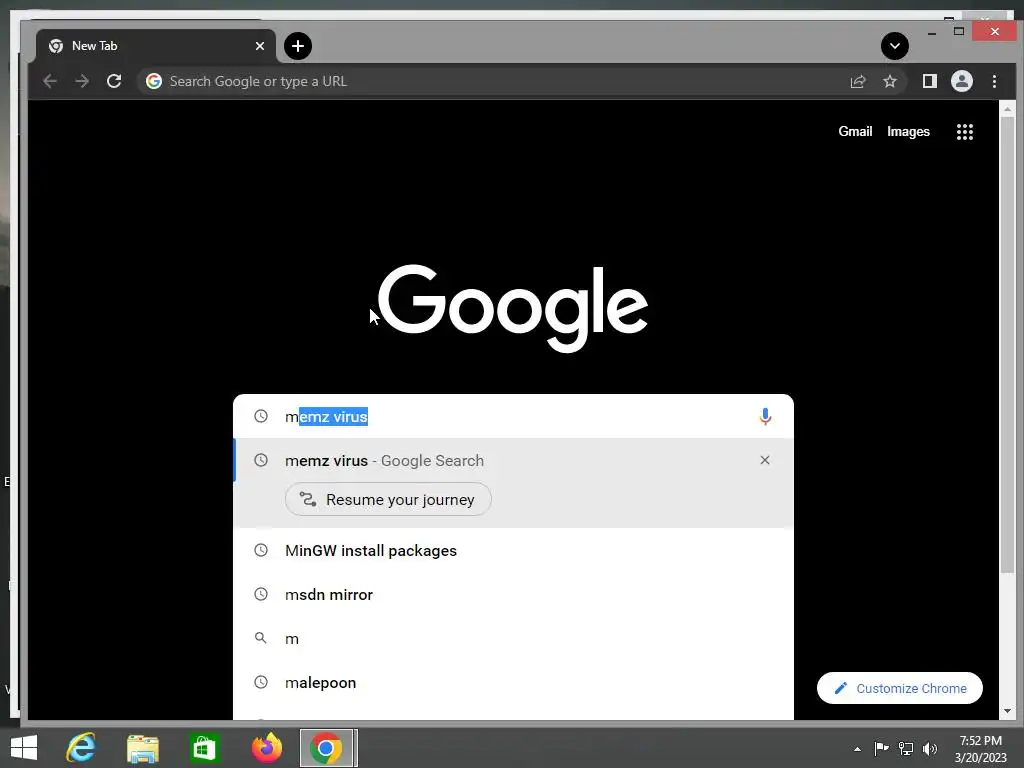Select the plain m search suggestion
This screenshot has width=1024, height=768.
point(513,638)
